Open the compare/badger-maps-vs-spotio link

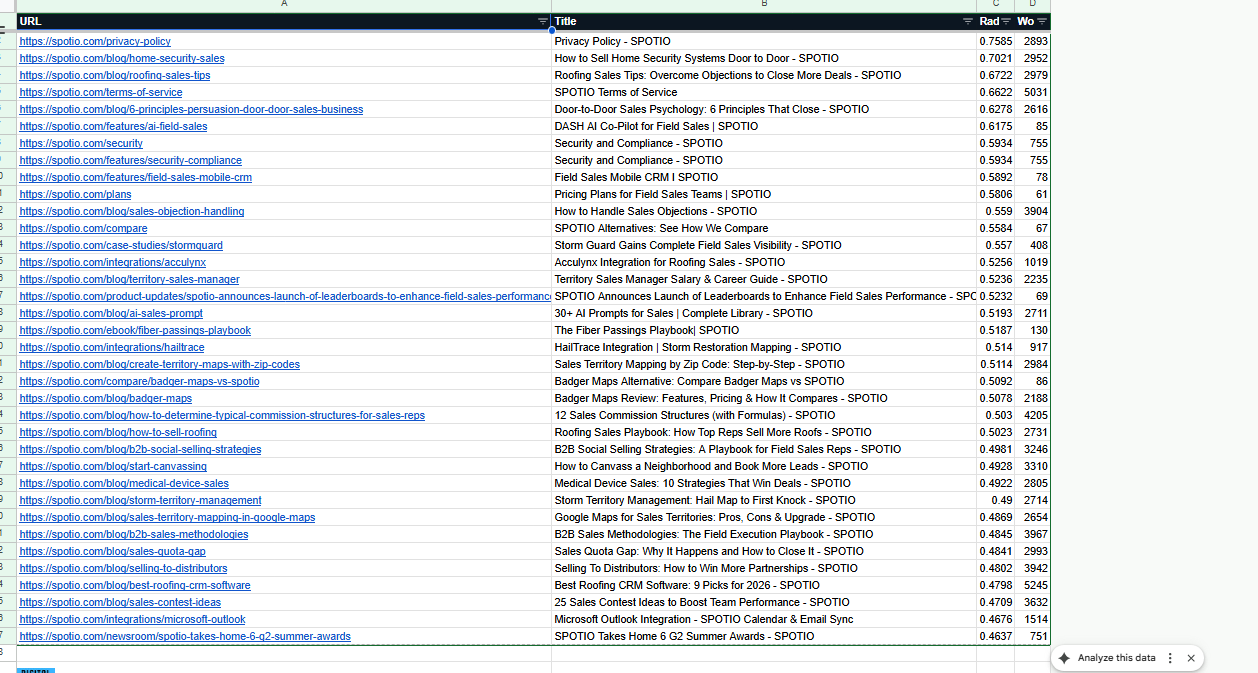point(139,381)
